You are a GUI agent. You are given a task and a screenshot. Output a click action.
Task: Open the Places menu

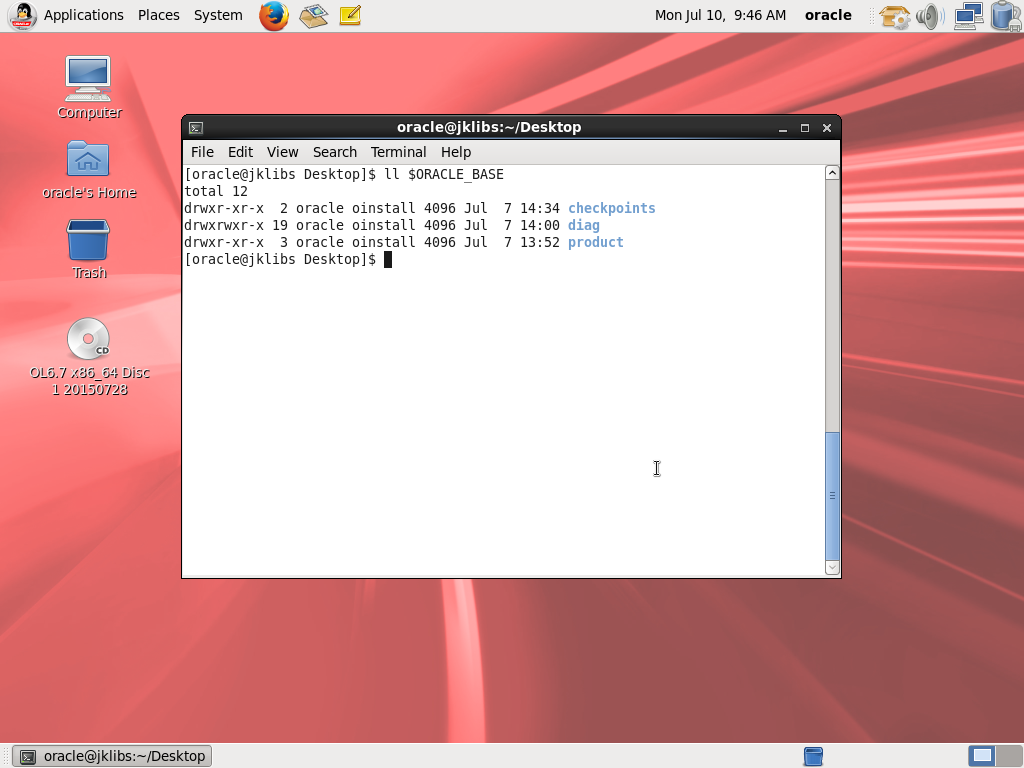click(x=159, y=15)
